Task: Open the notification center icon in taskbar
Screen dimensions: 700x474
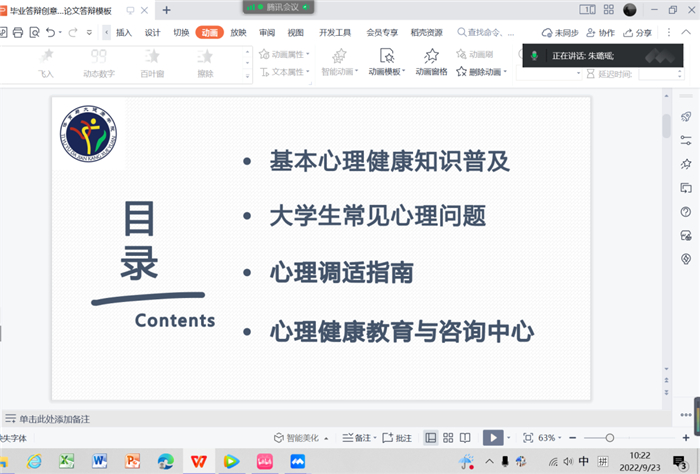Action: pos(679,462)
